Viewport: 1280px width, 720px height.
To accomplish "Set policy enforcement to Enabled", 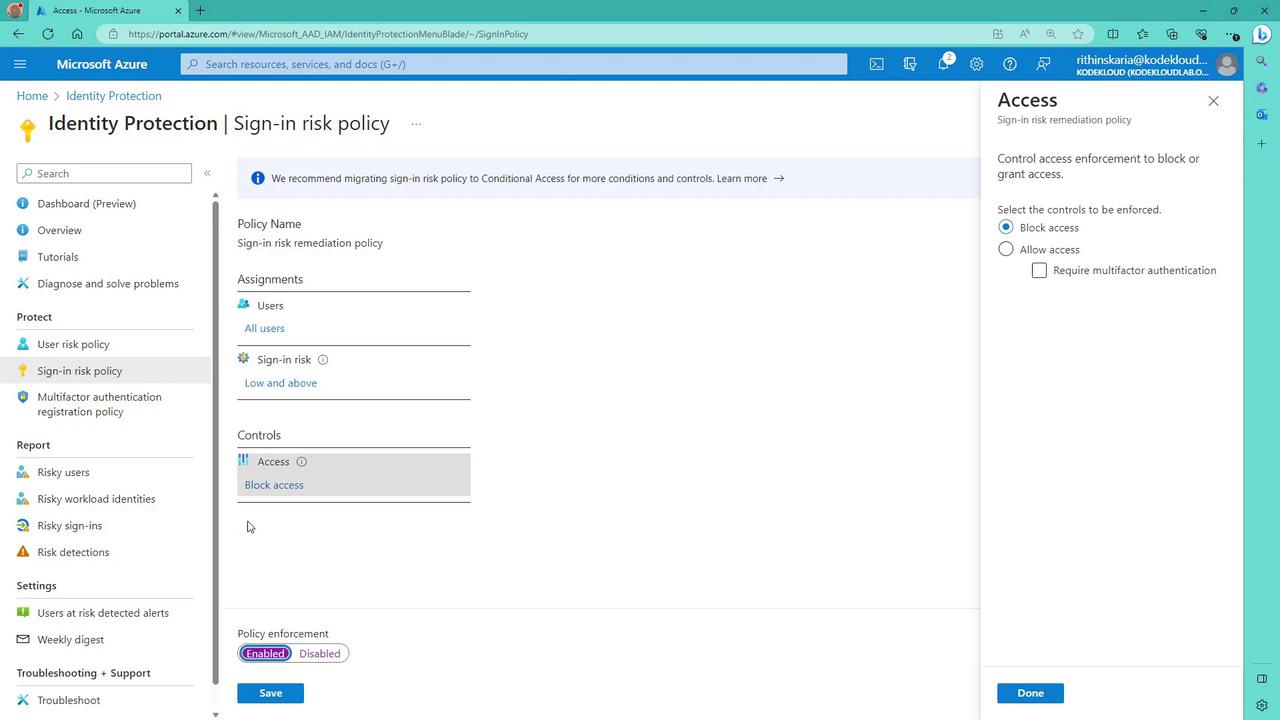I will point(266,654).
